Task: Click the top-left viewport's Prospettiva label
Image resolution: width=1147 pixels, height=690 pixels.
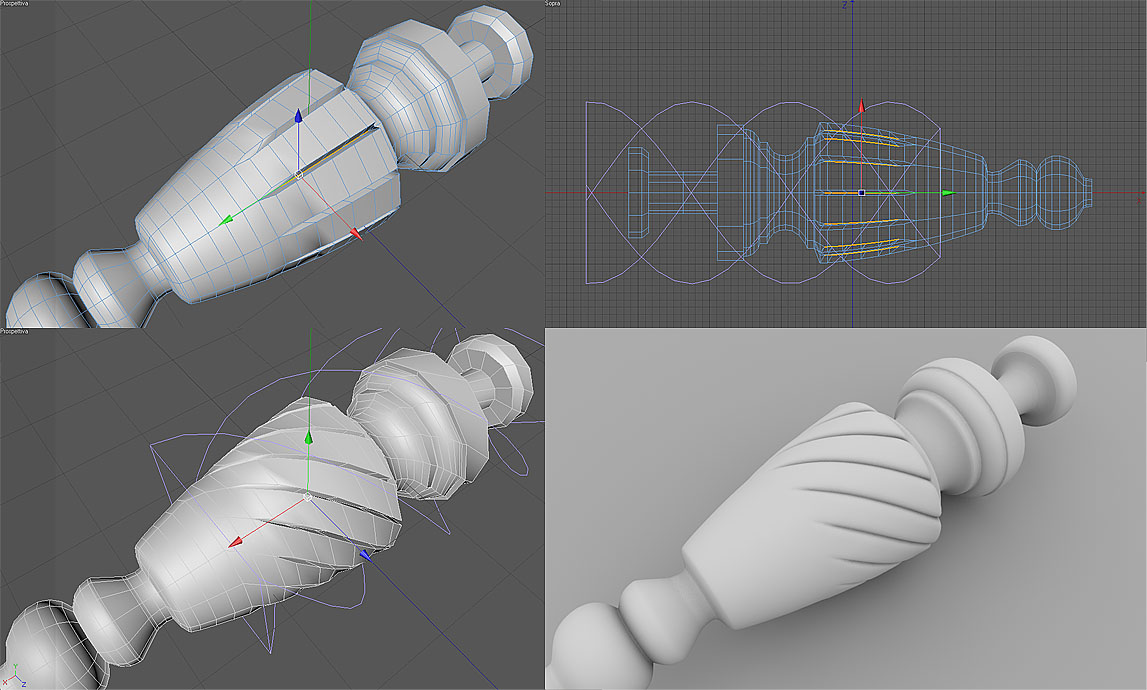Action: [15, 4]
